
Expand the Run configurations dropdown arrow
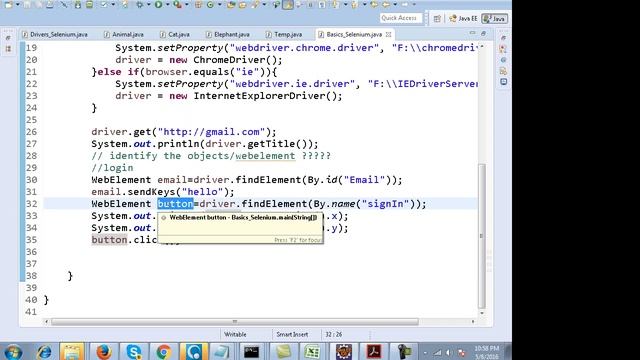pyautogui.click(x=167, y=4)
